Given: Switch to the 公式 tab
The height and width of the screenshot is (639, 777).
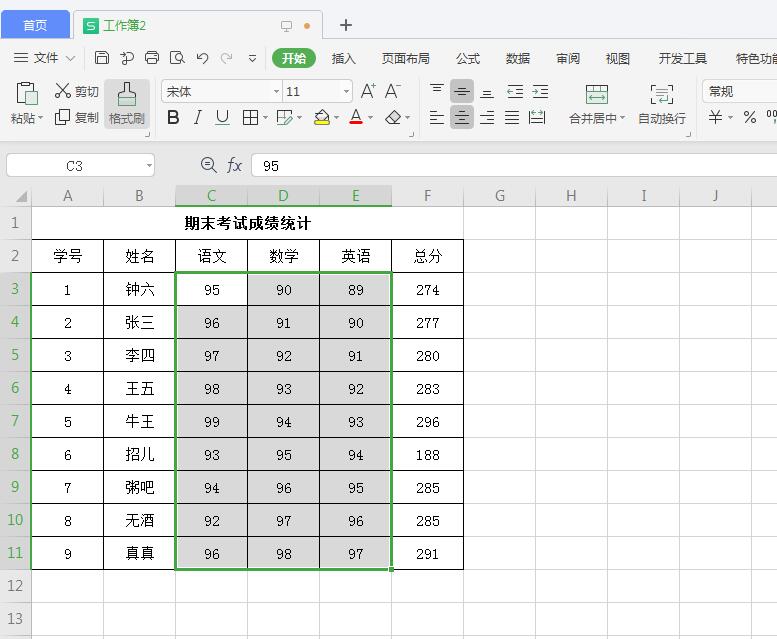Looking at the screenshot, I should click(x=468, y=58).
